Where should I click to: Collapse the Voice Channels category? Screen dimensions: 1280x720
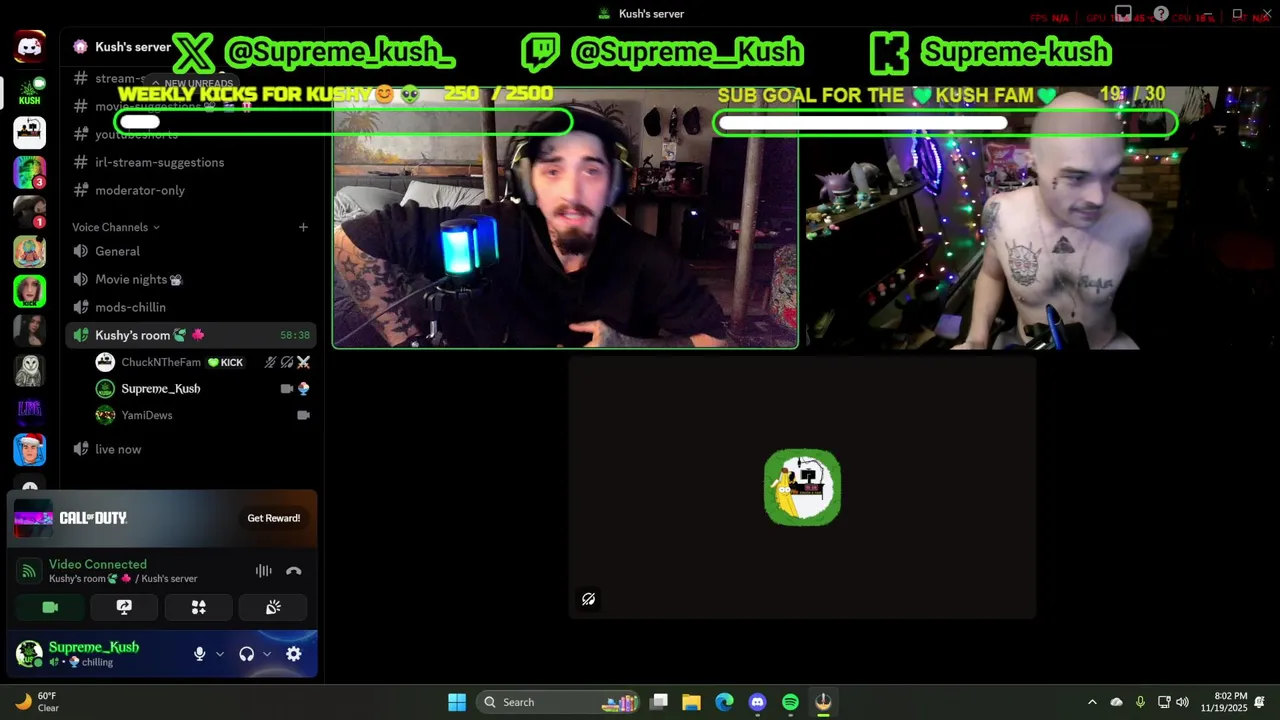click(x=116, y=227)
